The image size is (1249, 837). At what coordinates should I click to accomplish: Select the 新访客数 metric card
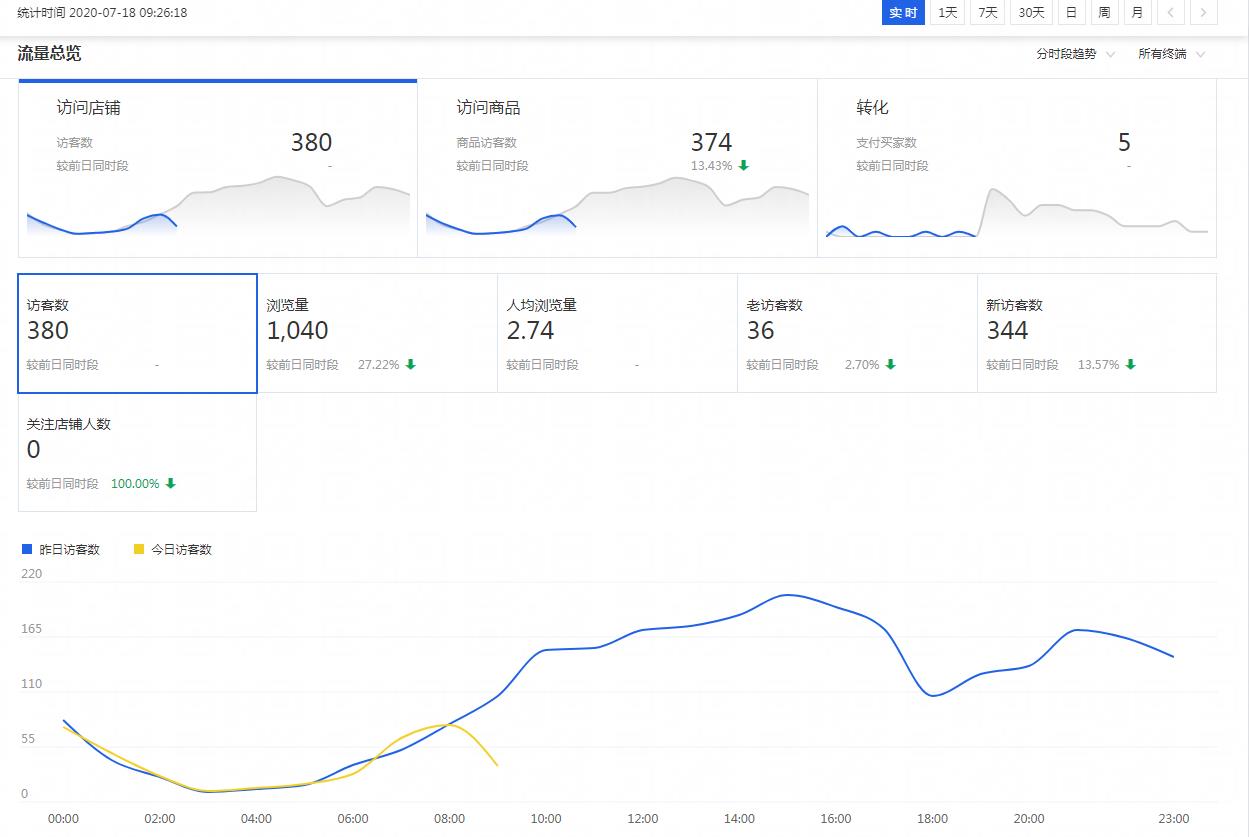(x=1096, y=333)
